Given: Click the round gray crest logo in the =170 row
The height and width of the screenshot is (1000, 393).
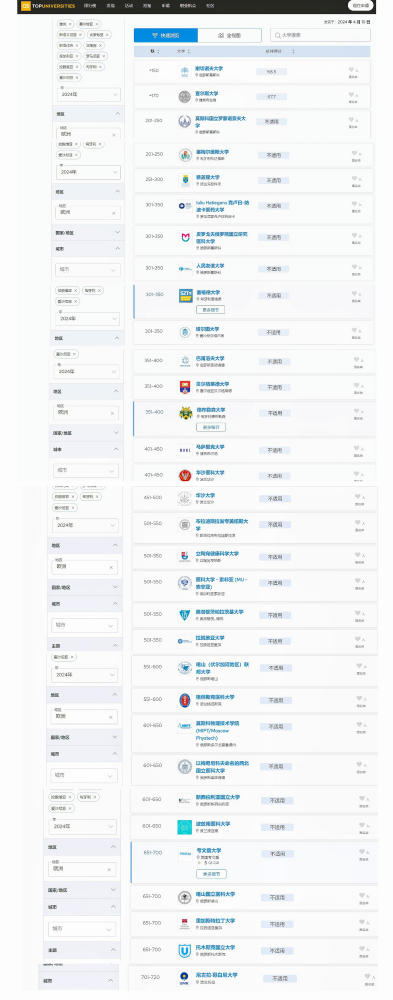Looking at the screenshot, I should tap(184, 96).
